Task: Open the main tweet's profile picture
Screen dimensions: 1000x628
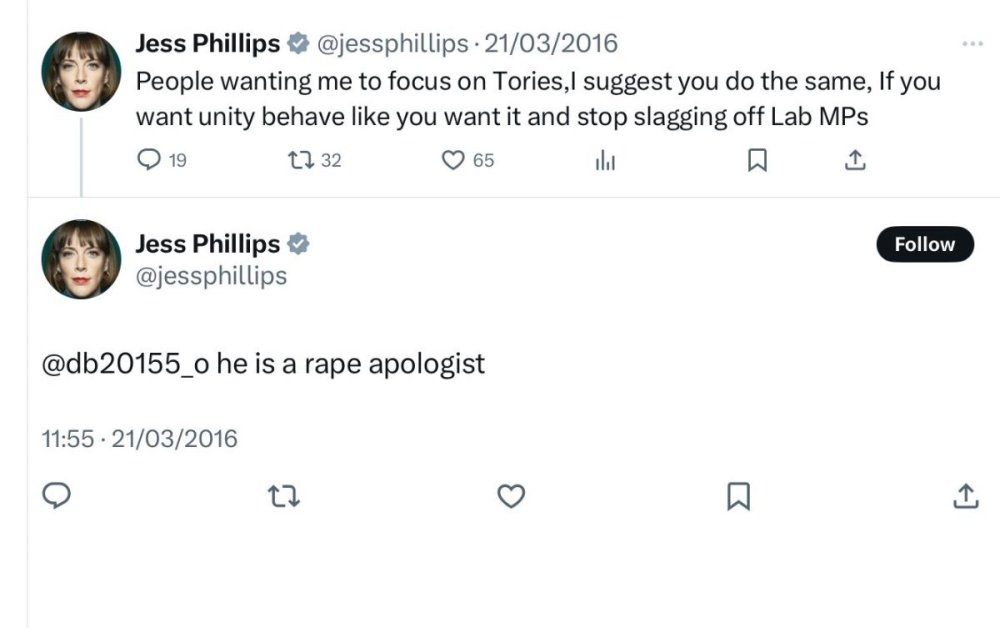Action: pyautogui.click(x=80, y=259)
